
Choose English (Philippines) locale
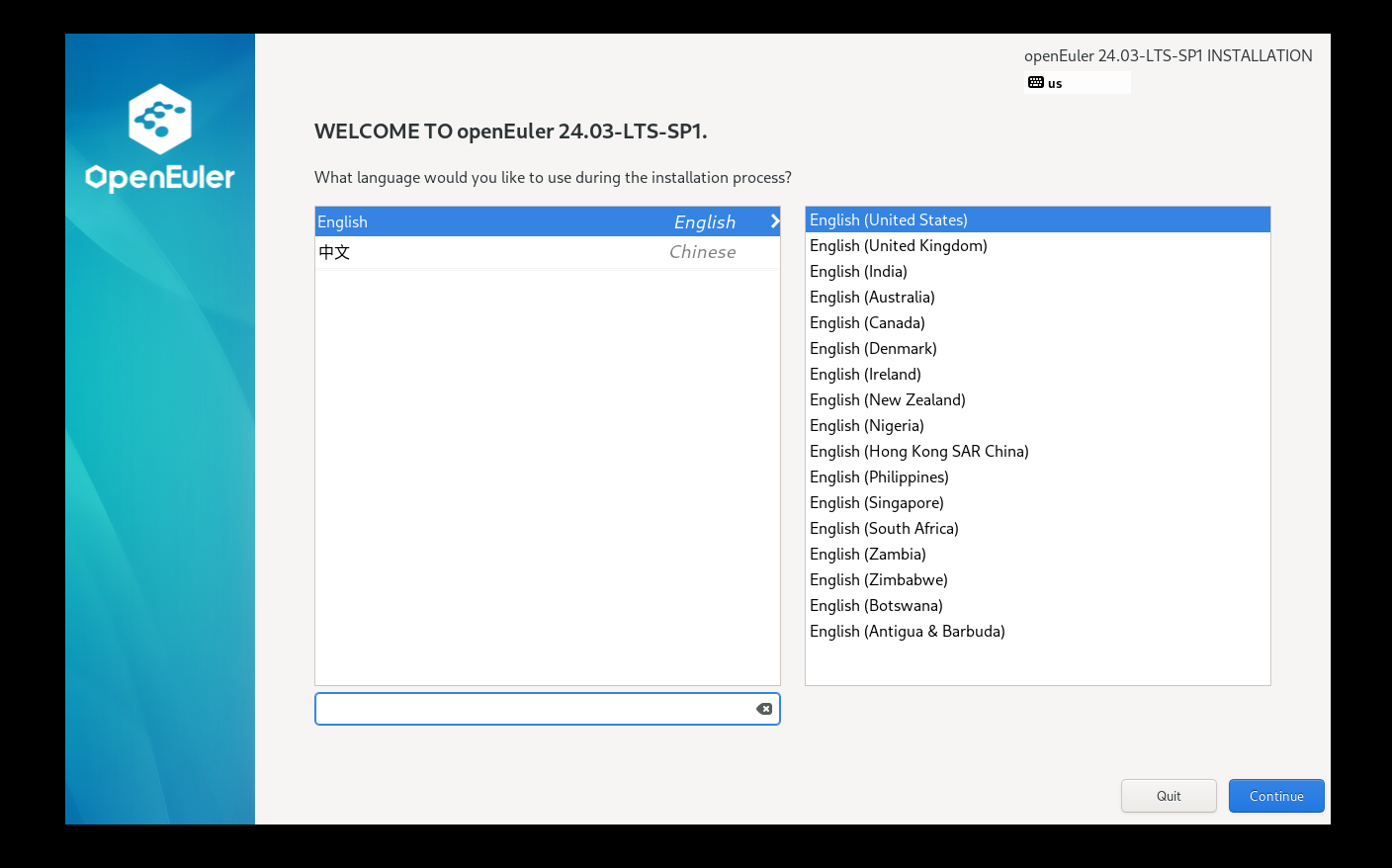1038,477
